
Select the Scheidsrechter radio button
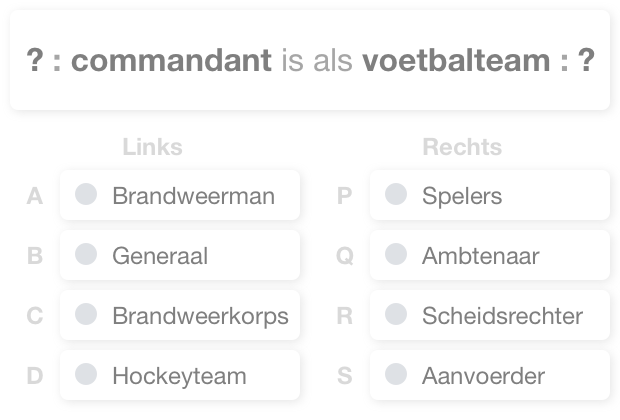[x=397, y=314]
